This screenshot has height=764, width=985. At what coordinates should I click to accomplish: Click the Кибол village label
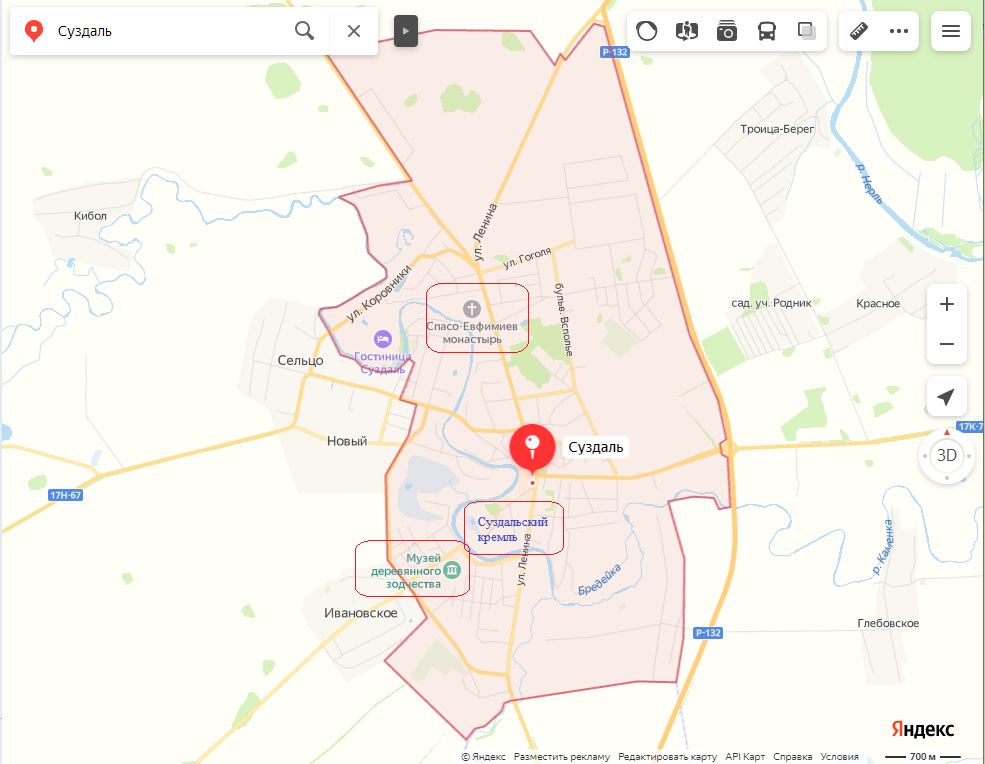(90, 216)
